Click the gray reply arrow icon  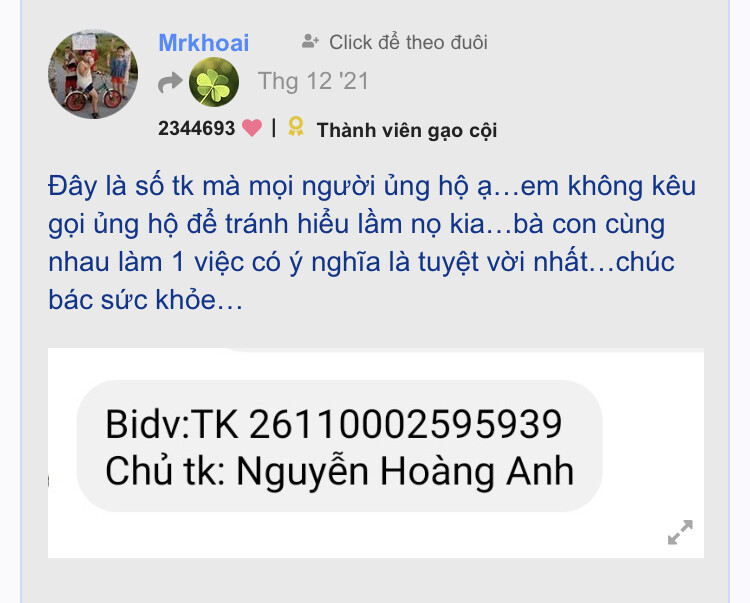(x=170, y=82)
